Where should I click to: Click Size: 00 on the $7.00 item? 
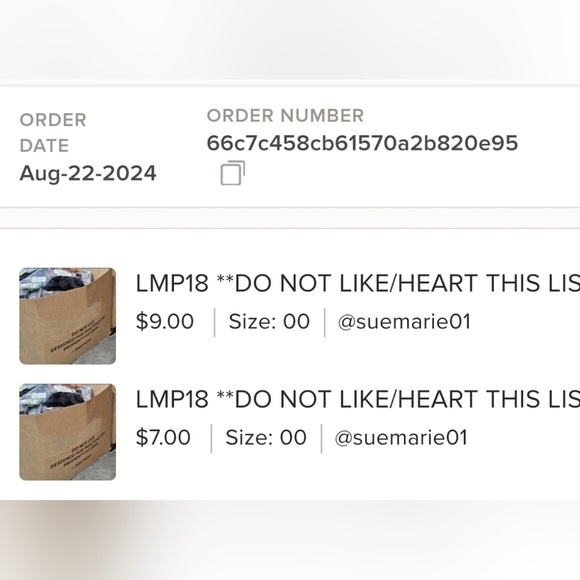tap(266, 437)
